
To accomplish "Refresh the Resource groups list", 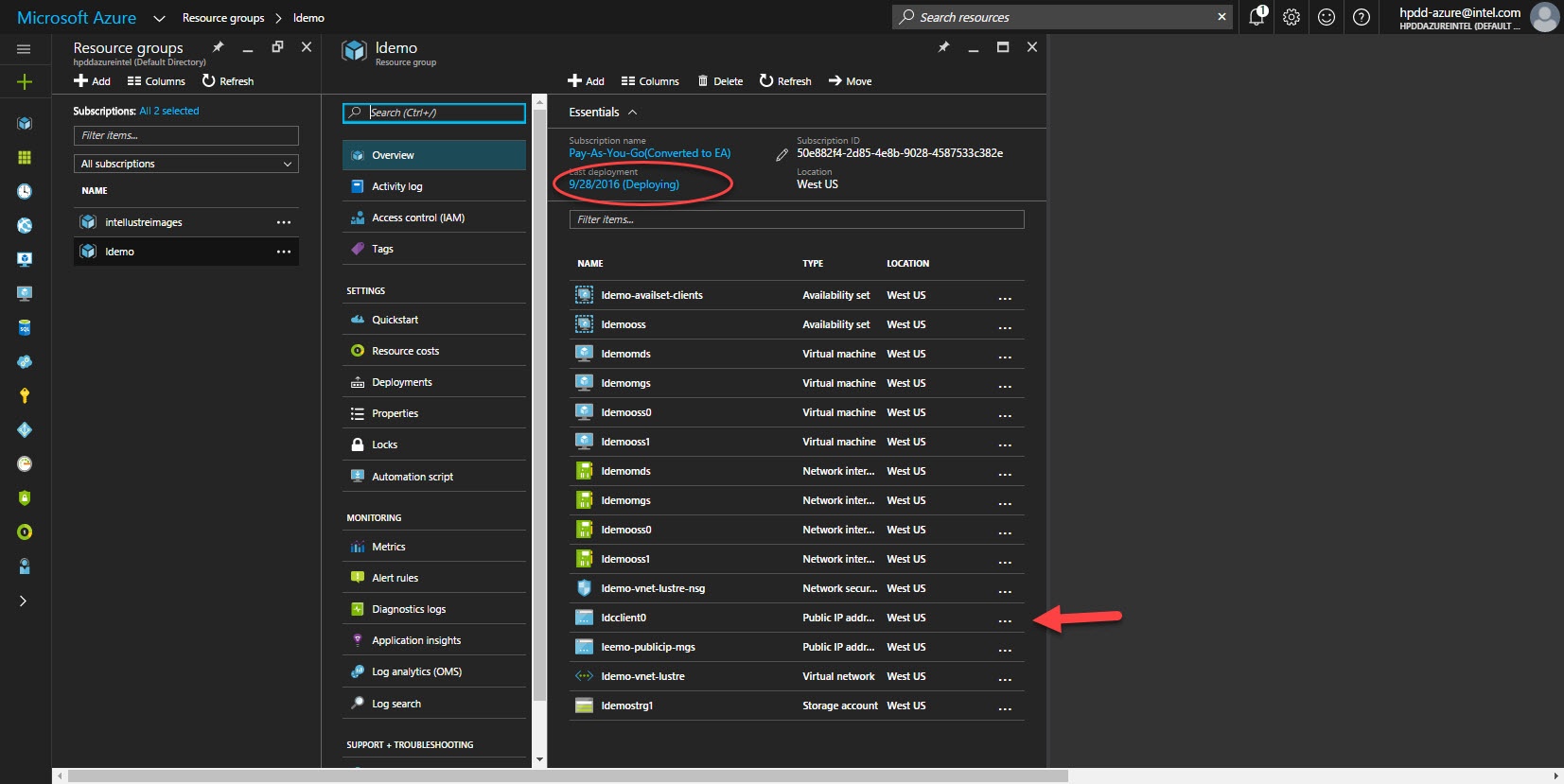I will pos(227,81).
